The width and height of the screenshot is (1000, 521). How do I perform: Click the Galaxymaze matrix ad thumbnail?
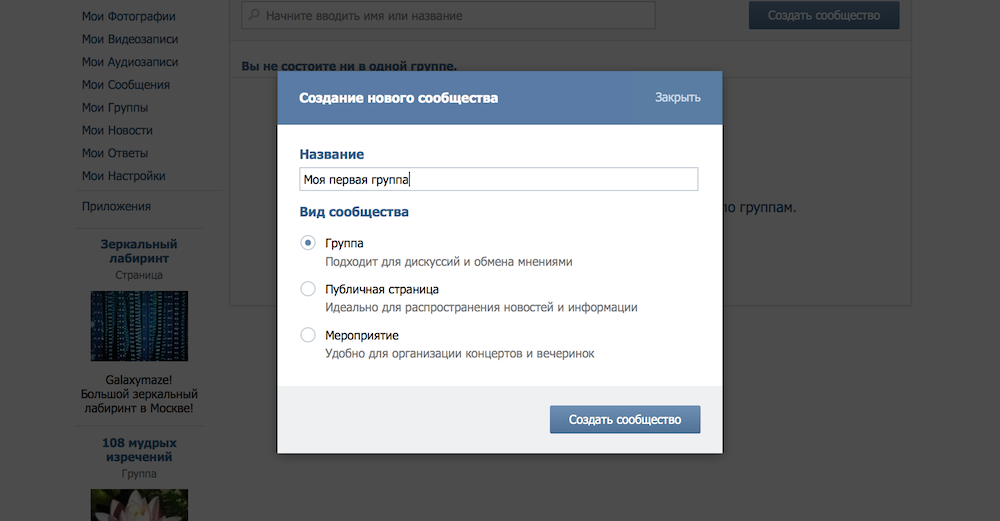[x=139, y=326]
